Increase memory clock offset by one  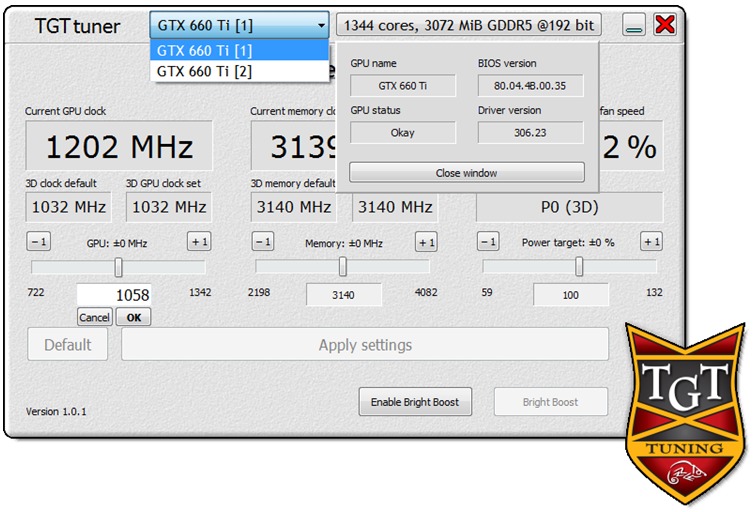[x=426, y=242]
